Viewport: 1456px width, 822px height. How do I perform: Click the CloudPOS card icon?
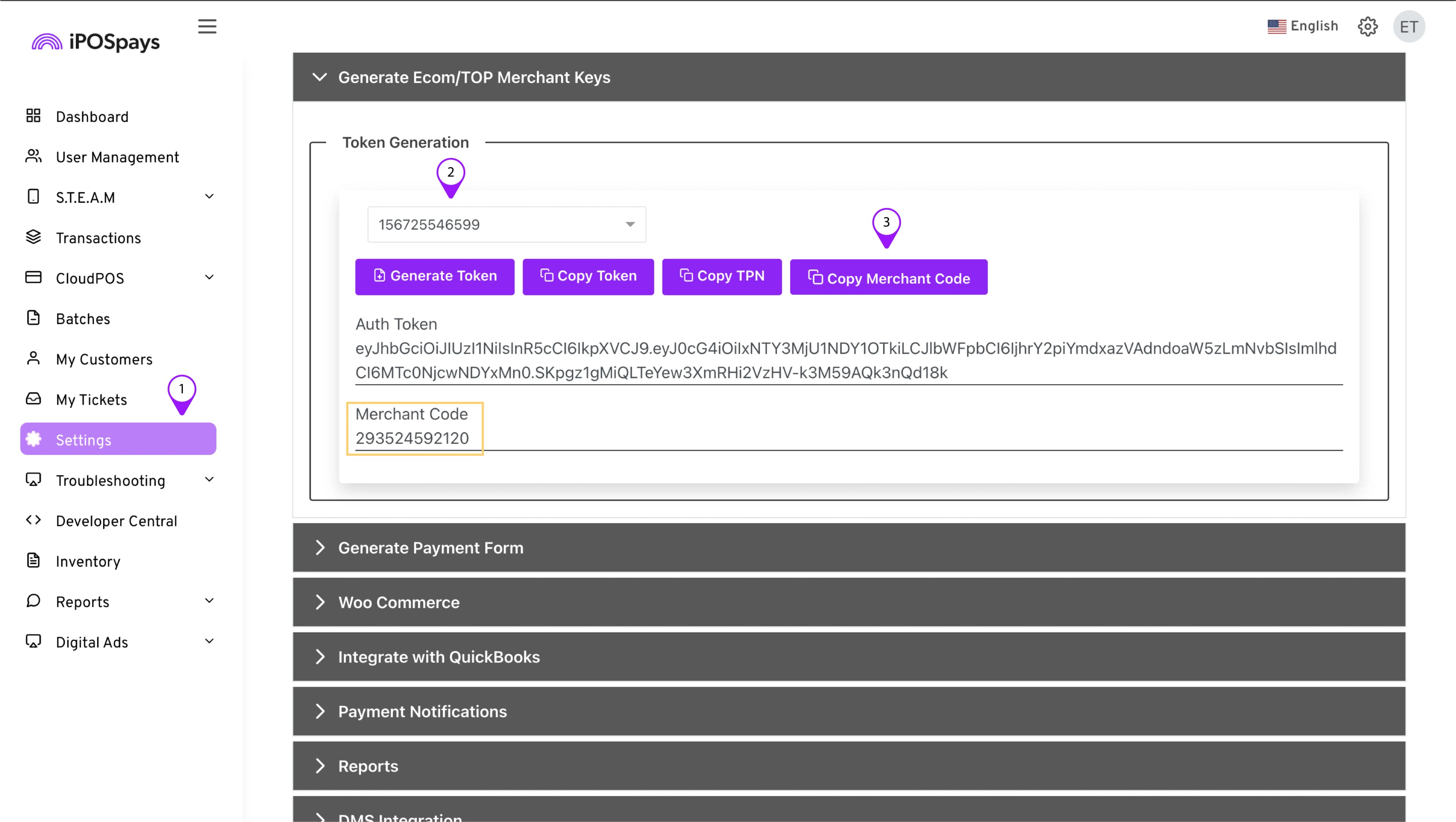[33, 278]
